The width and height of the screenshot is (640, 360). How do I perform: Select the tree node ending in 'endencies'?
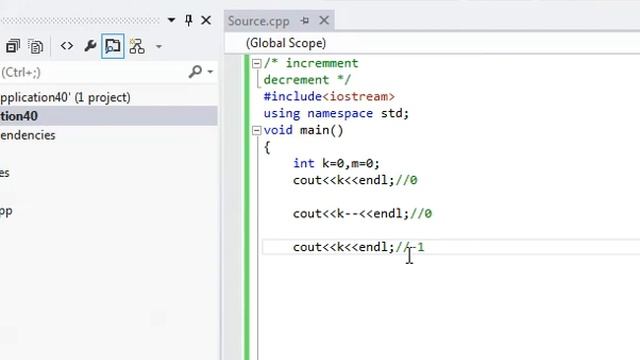pos(28,135)
